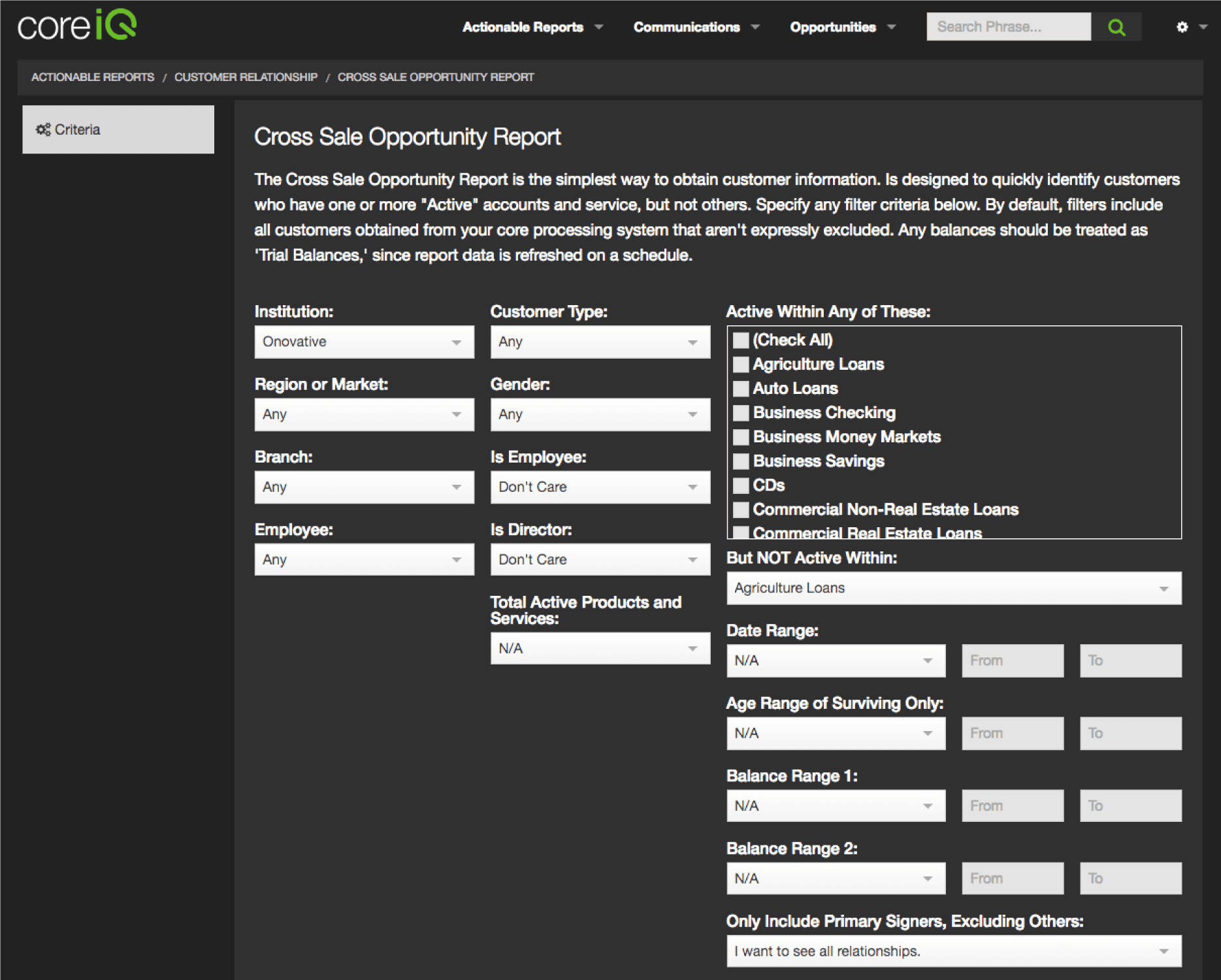1221x980 pixels.
Task: Check the CDs checkbox
Action: 740,485
